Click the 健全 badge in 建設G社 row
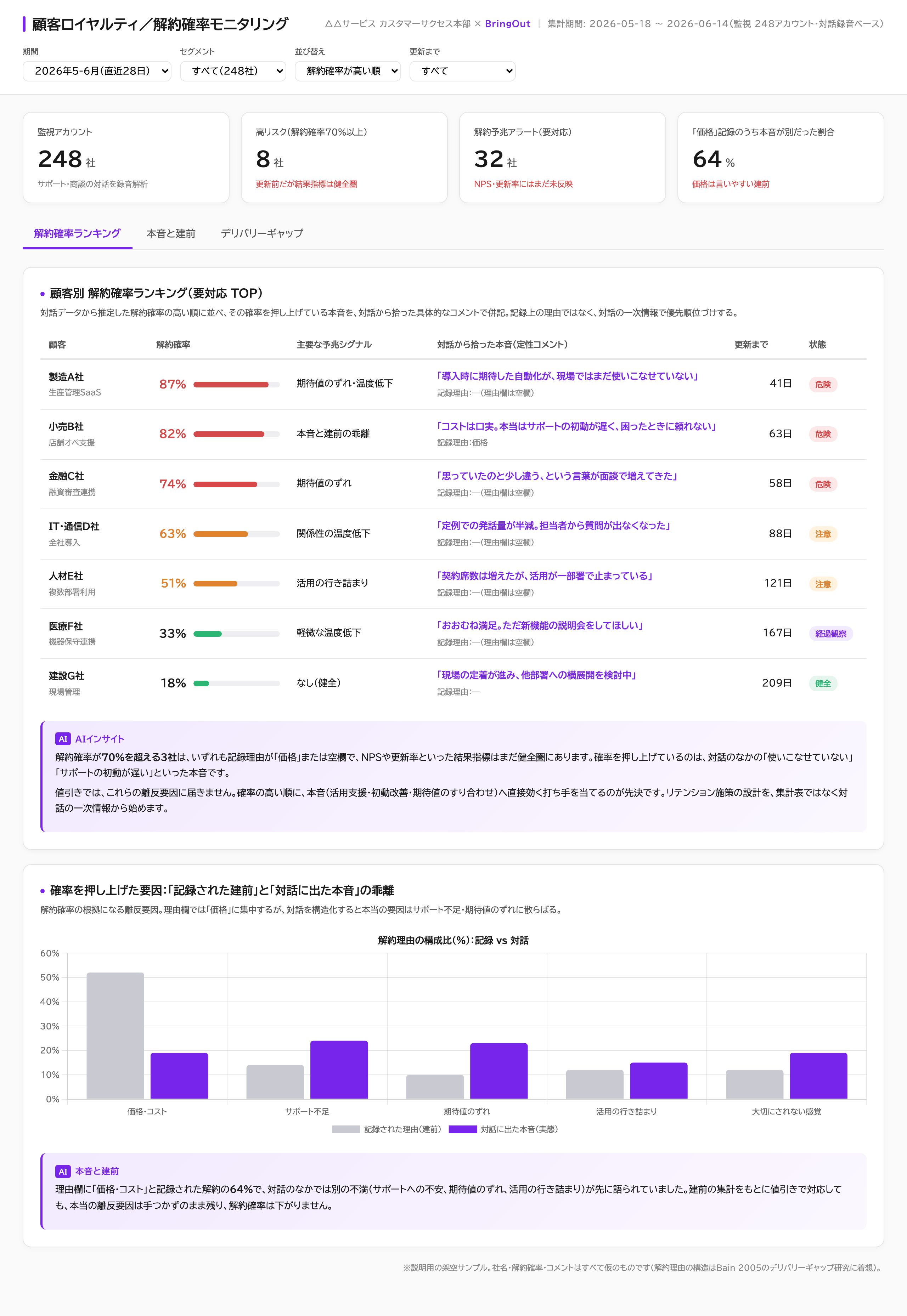This screenshot has height=1316, width=907. [822, 683]
